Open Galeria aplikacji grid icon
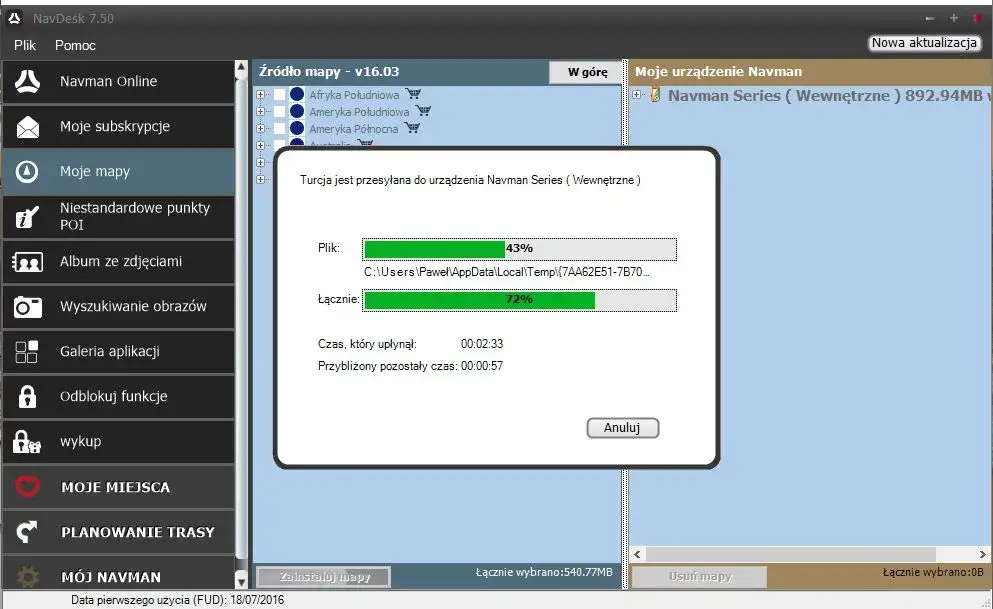993x609 pixels. pos(28,352)
